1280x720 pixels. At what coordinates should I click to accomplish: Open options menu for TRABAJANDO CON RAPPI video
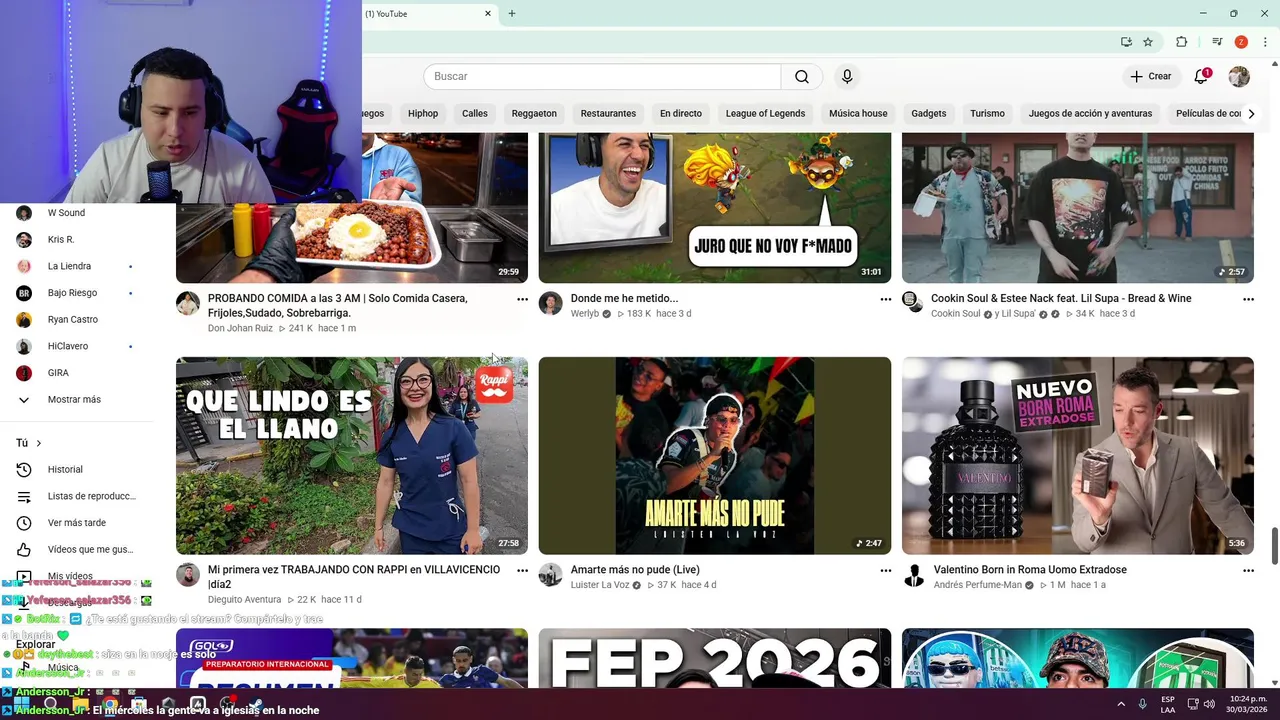click(x=522, y=570)
